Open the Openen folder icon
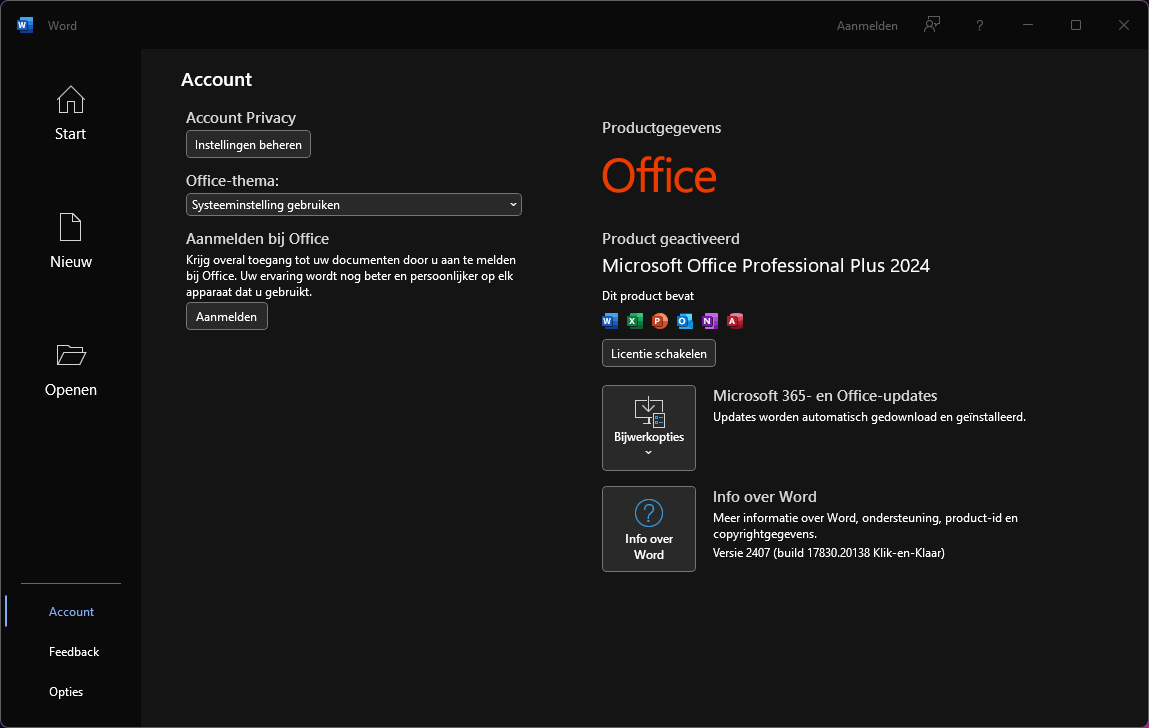Viewport: 1149px width, 728px height. 71,355
